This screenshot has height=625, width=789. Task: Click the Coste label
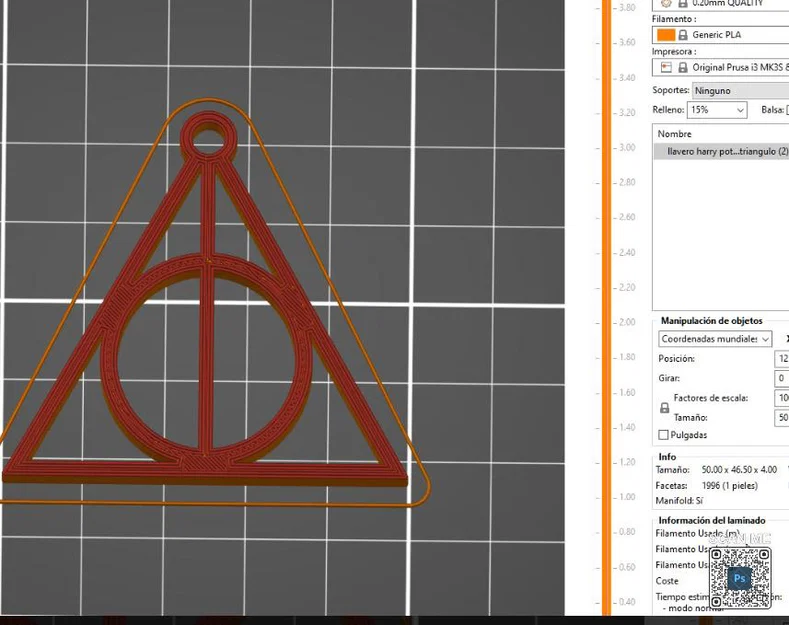[x=667, y=581]
